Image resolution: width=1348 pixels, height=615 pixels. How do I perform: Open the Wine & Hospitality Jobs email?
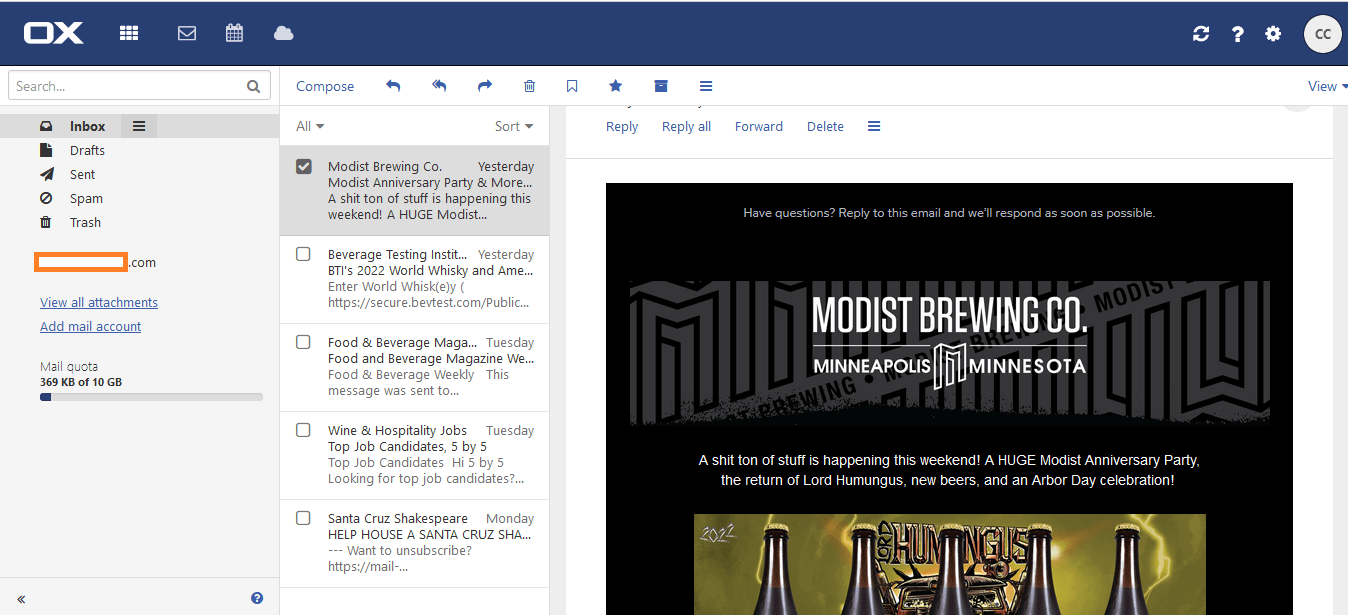click(x=414, y=455)
